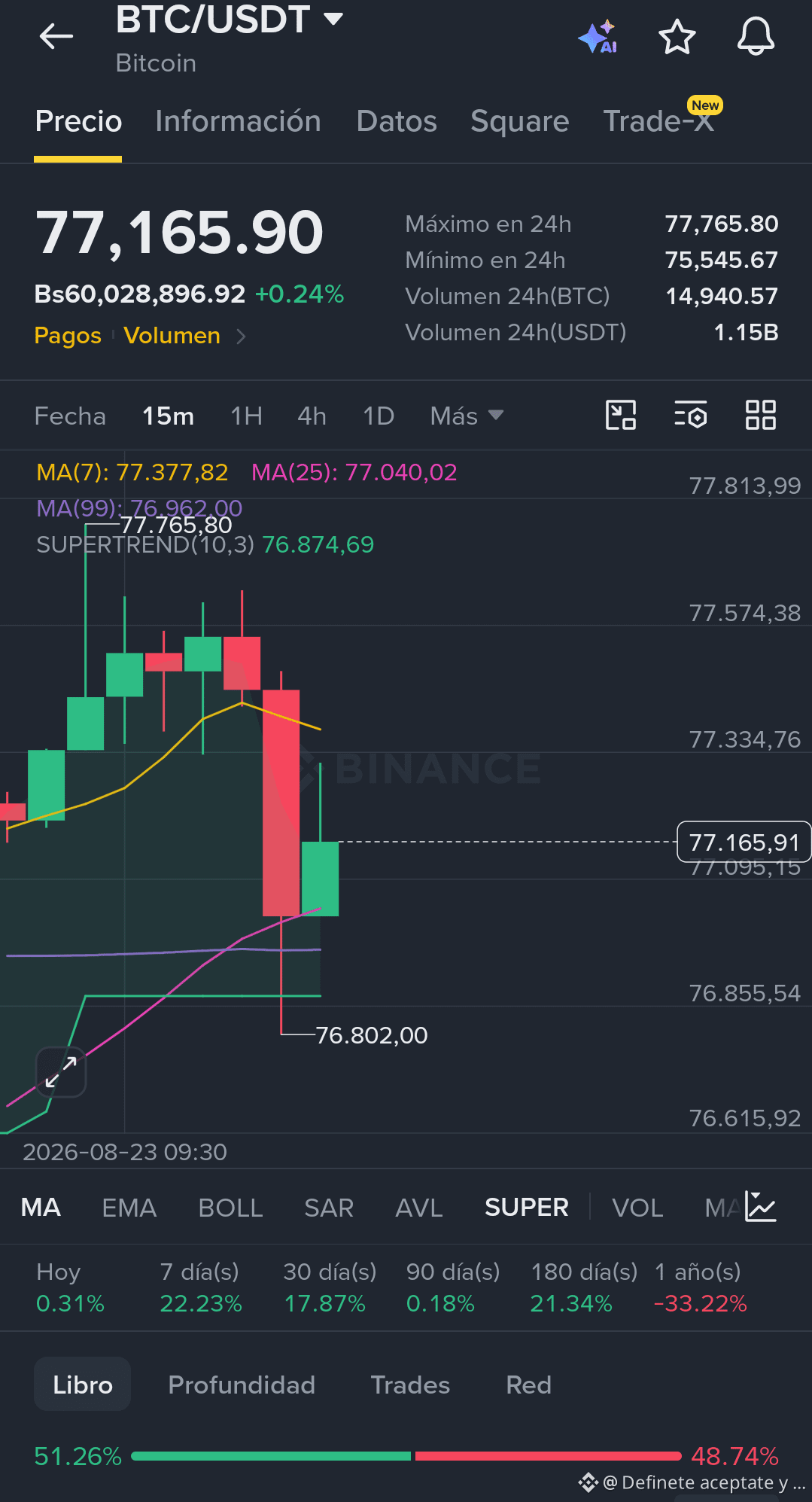Open indicator list chart icon
This screenshot has width=812, height=1502.
760,1207
